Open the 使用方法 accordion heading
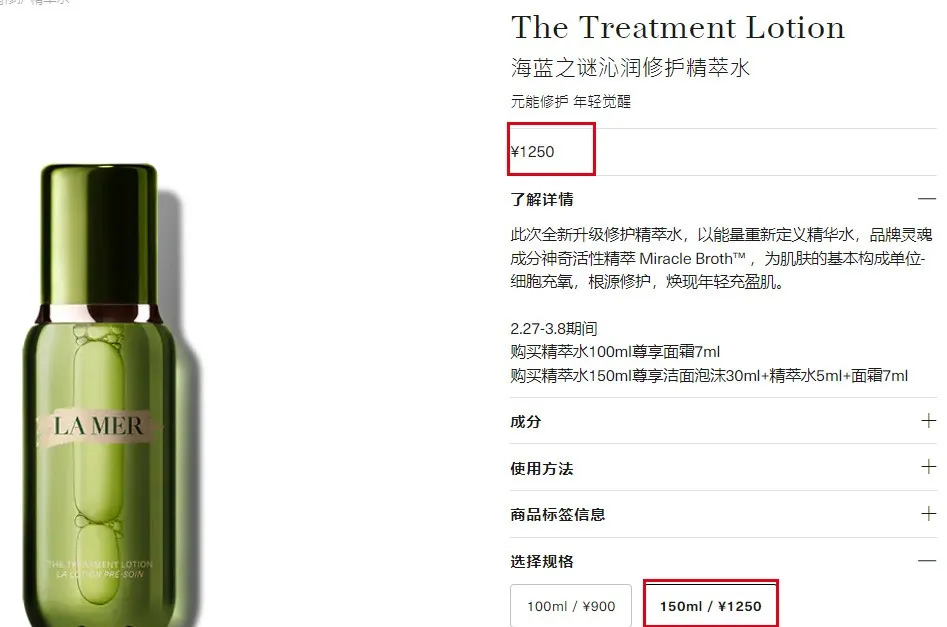Viewport: 947px width, 627px height. 542,469
